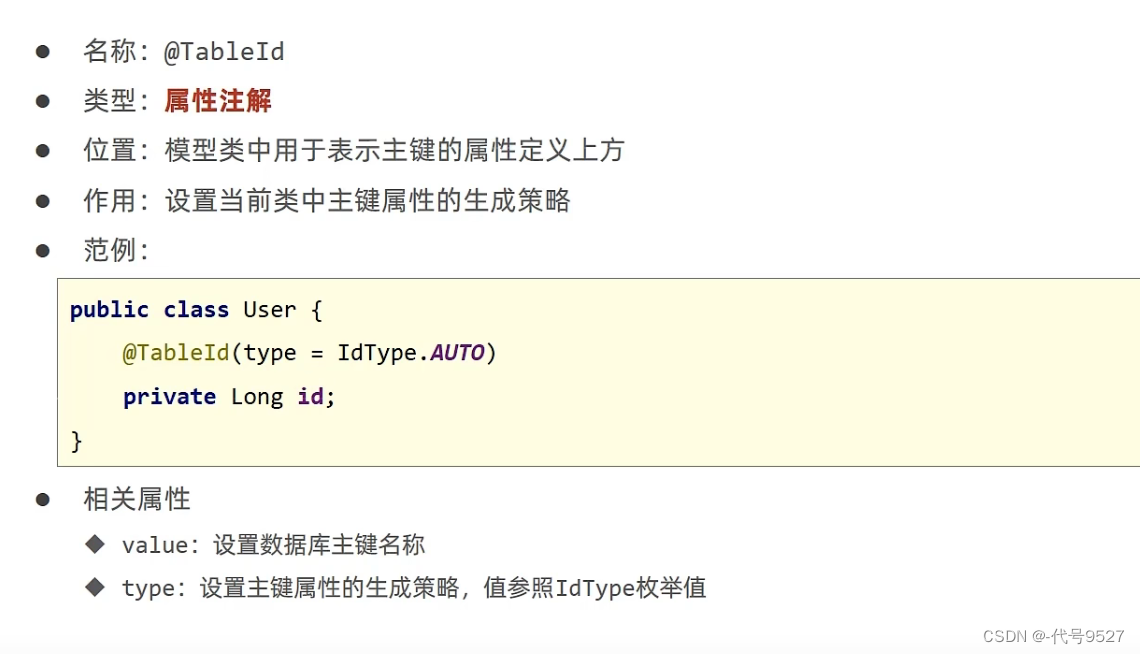This screenshot has width=1140, height=654.
Task: Click the value attribute description
Action: [x=273, y=544]
